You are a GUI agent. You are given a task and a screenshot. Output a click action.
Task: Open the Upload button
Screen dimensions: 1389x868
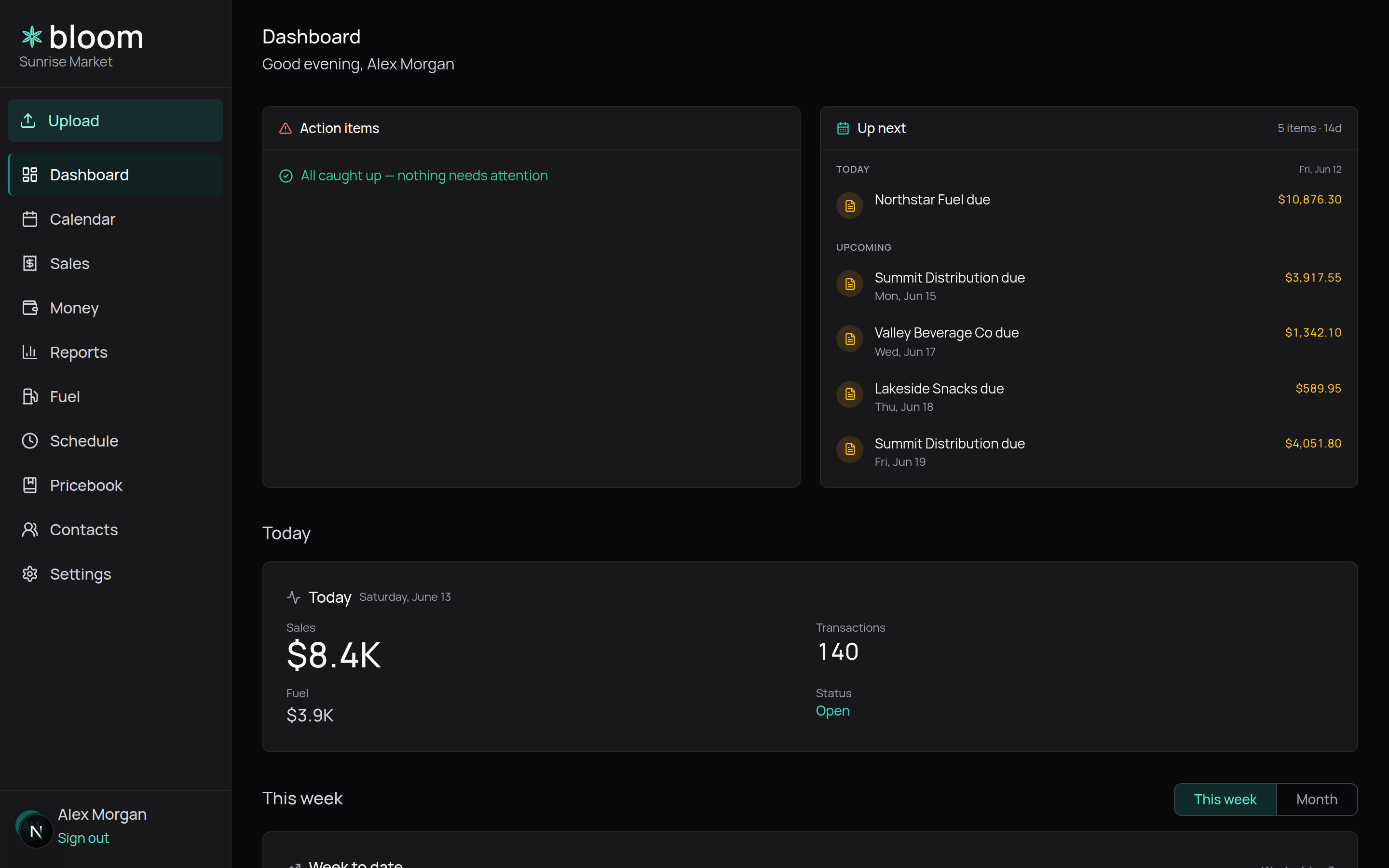pyautogui.click(x=115, y=121)
